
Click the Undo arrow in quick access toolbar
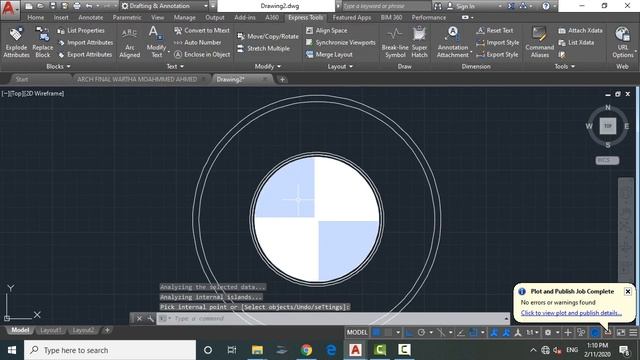[89, 6]
